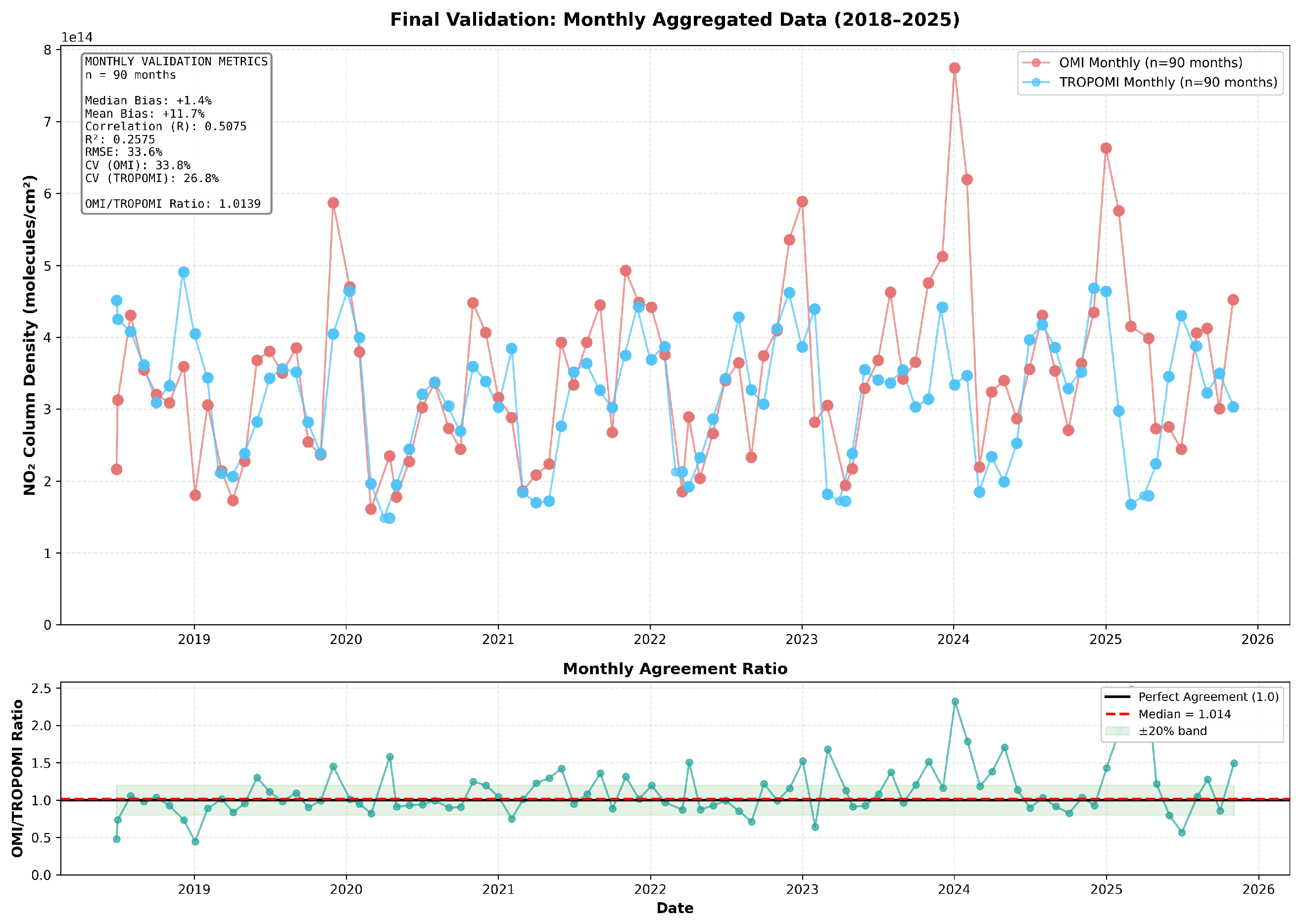The height and width of the screenshot is (924, 1303).
Task: Click the TROPOMI Monthly legend marker
Action: [1035, 83]
